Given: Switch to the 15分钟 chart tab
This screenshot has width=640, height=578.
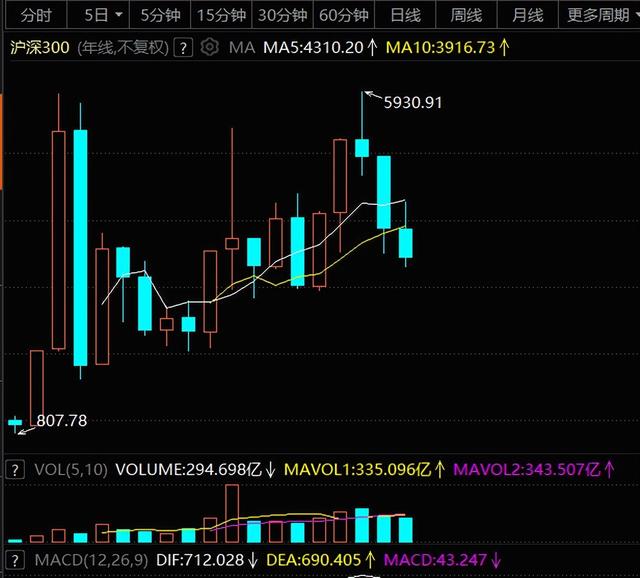Looking at the screenshot, I should 221,15.
